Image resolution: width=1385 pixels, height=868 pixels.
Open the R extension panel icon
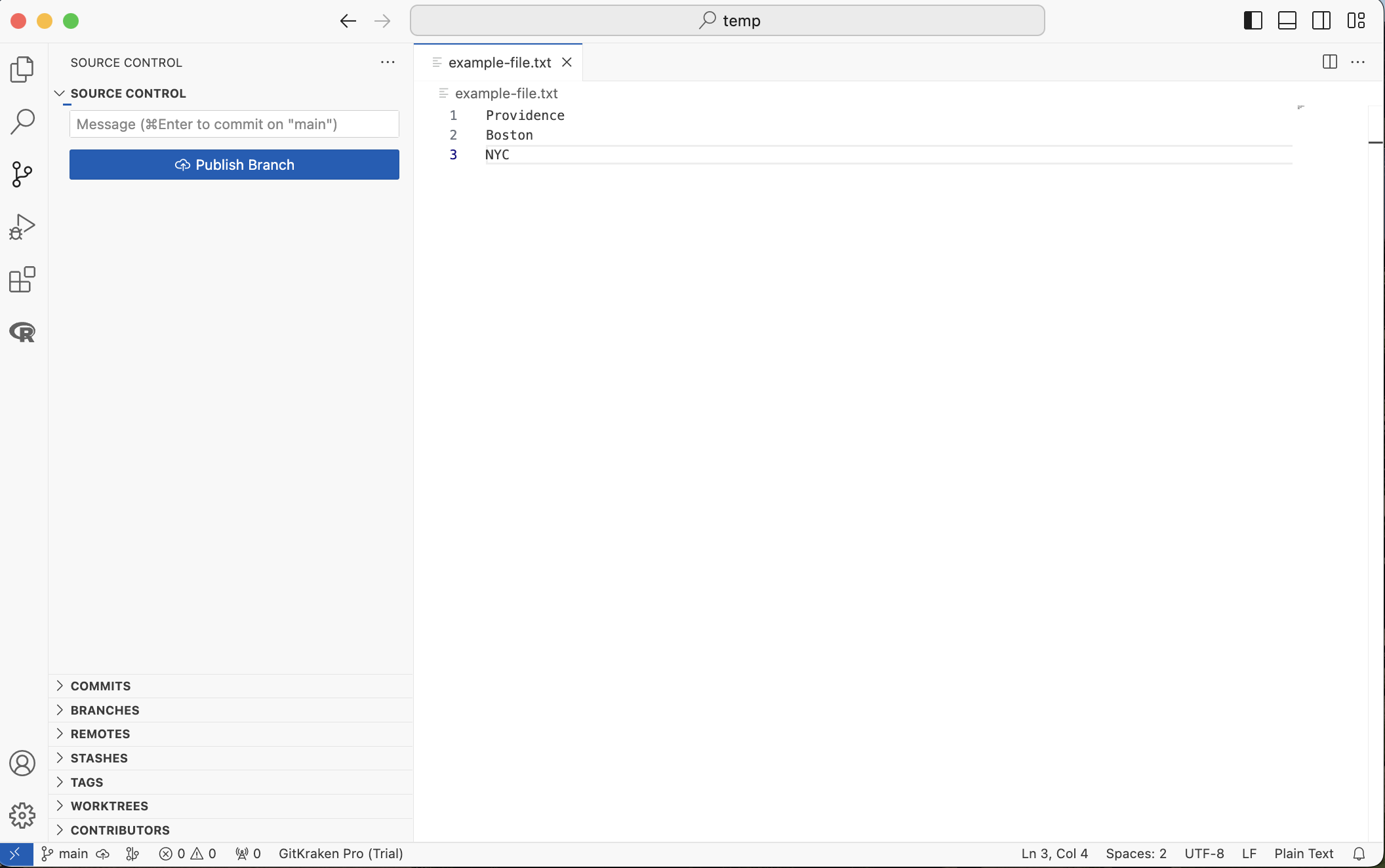[x=22, y=332]
